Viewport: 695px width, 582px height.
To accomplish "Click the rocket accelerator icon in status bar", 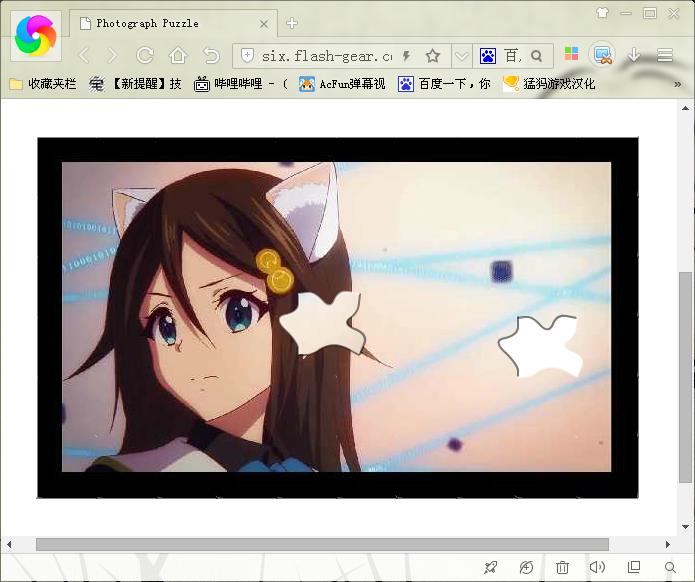I will click(x=490, y=568).
